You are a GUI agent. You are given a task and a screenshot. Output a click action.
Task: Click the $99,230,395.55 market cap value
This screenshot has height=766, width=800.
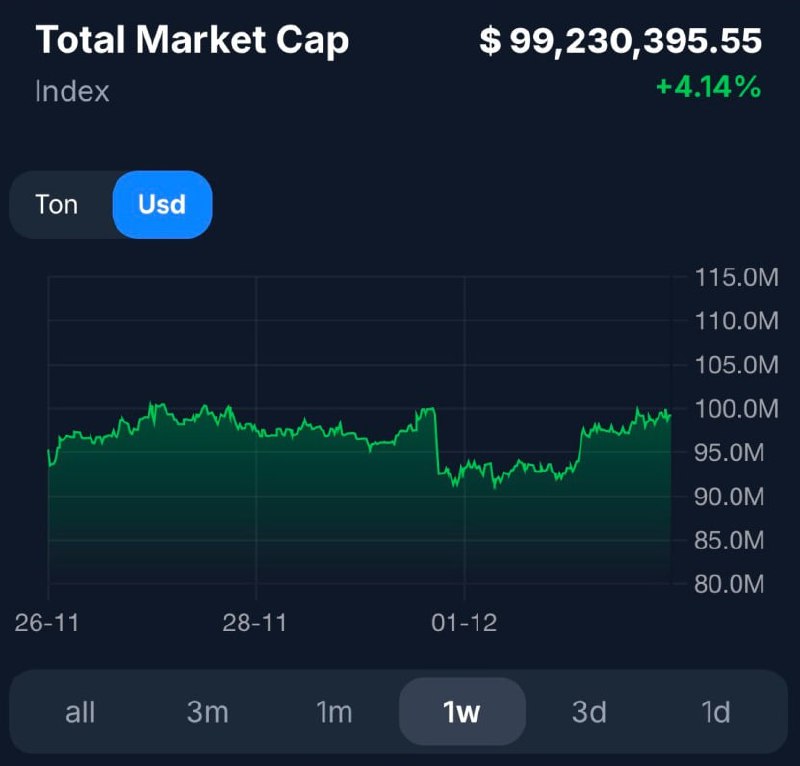pos(620,41)
